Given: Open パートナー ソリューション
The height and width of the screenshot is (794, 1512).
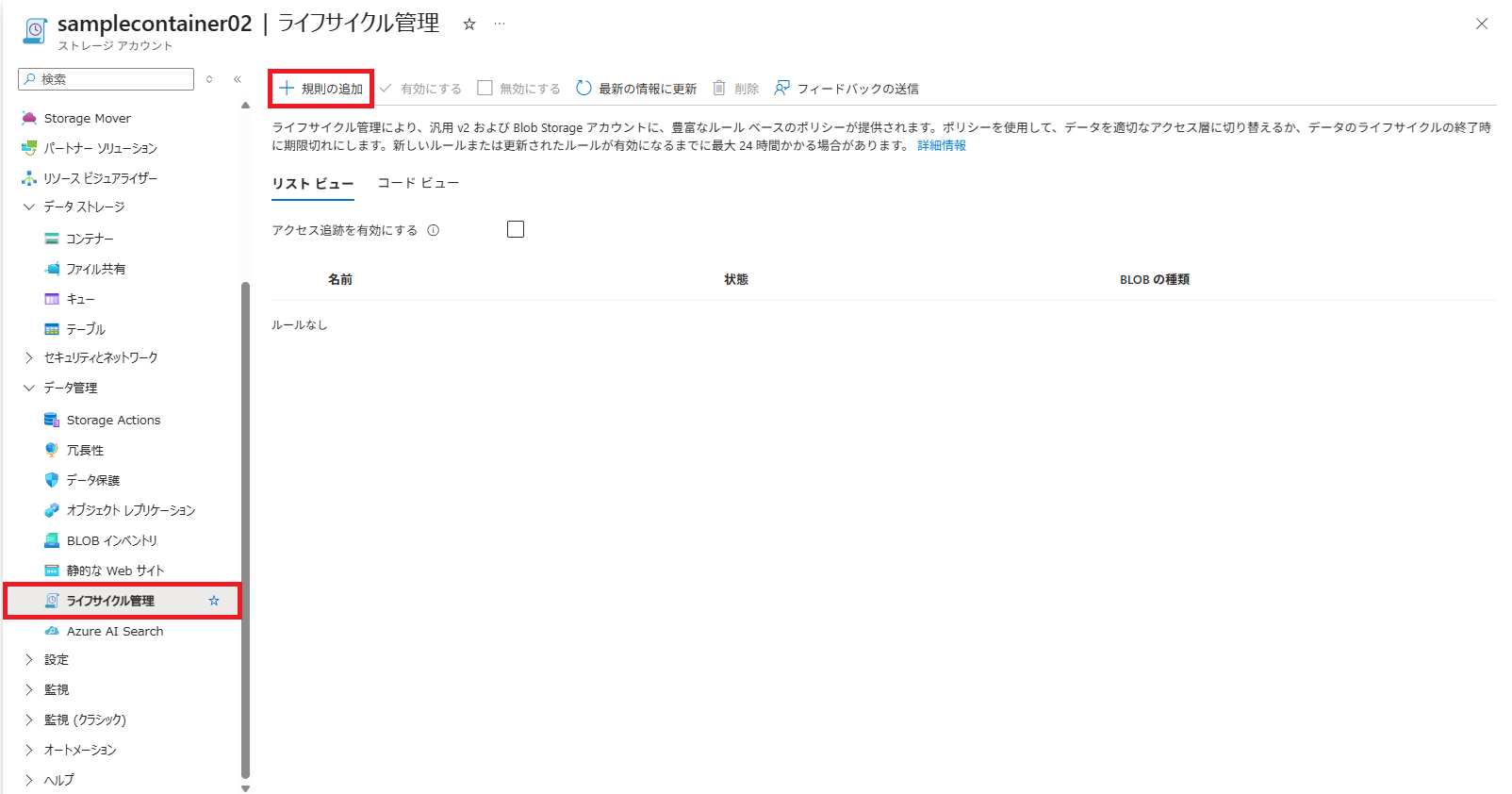Looking at the screenshot, I should pos(101,148).
